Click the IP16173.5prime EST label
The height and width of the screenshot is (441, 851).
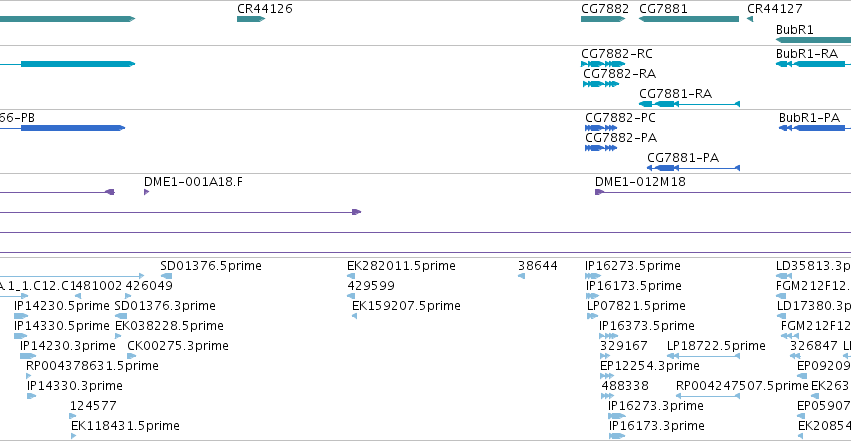(x=633, y=286)
